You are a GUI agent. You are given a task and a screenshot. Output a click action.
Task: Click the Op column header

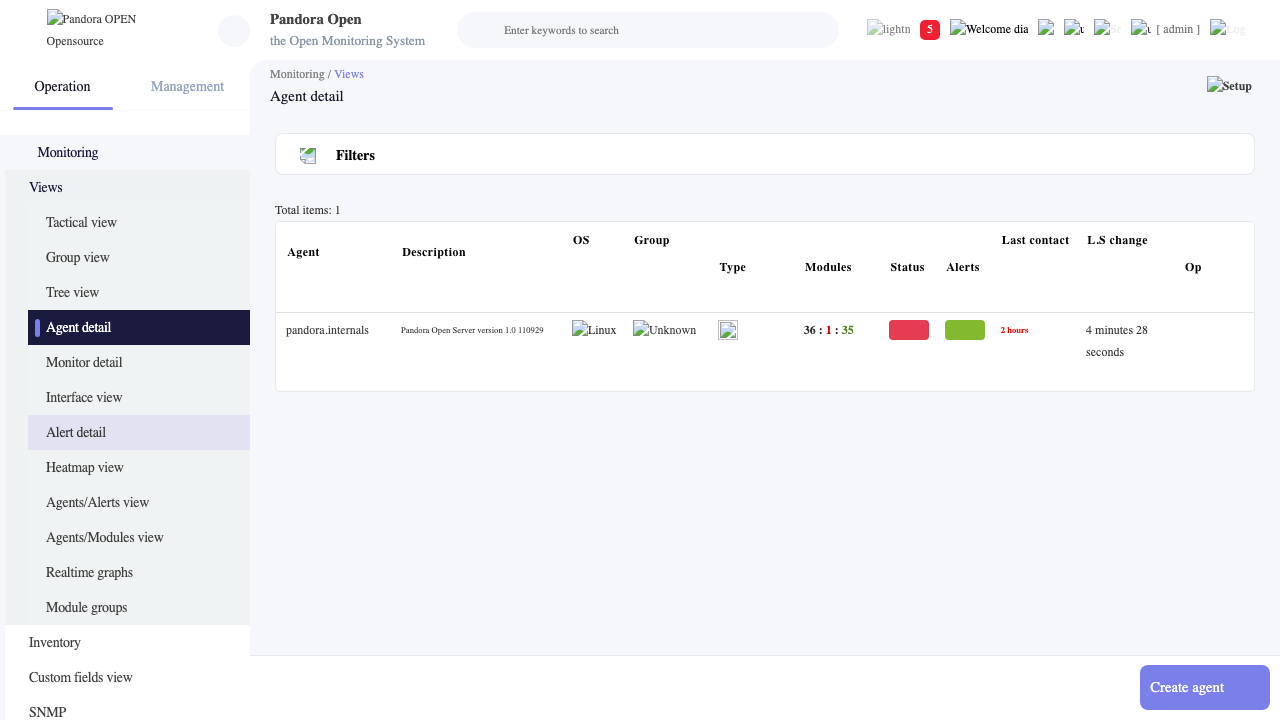1193,267
